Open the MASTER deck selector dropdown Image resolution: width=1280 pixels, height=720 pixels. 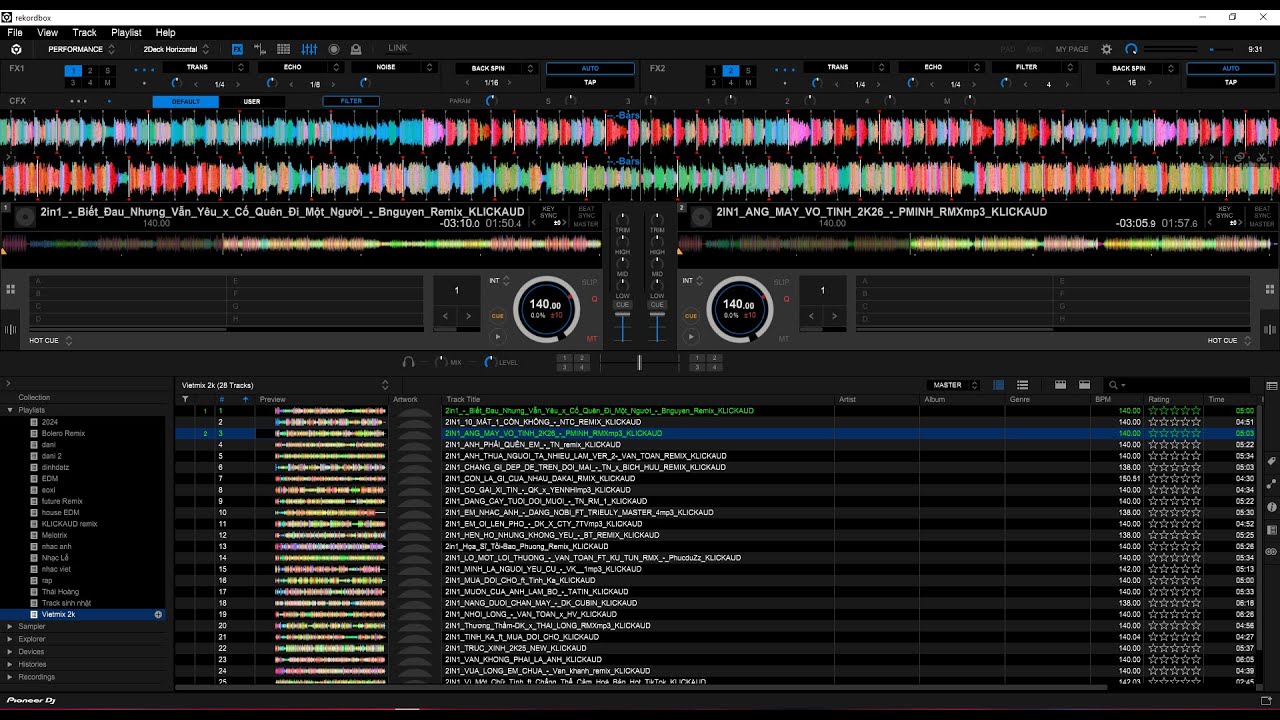pos(955,385)
